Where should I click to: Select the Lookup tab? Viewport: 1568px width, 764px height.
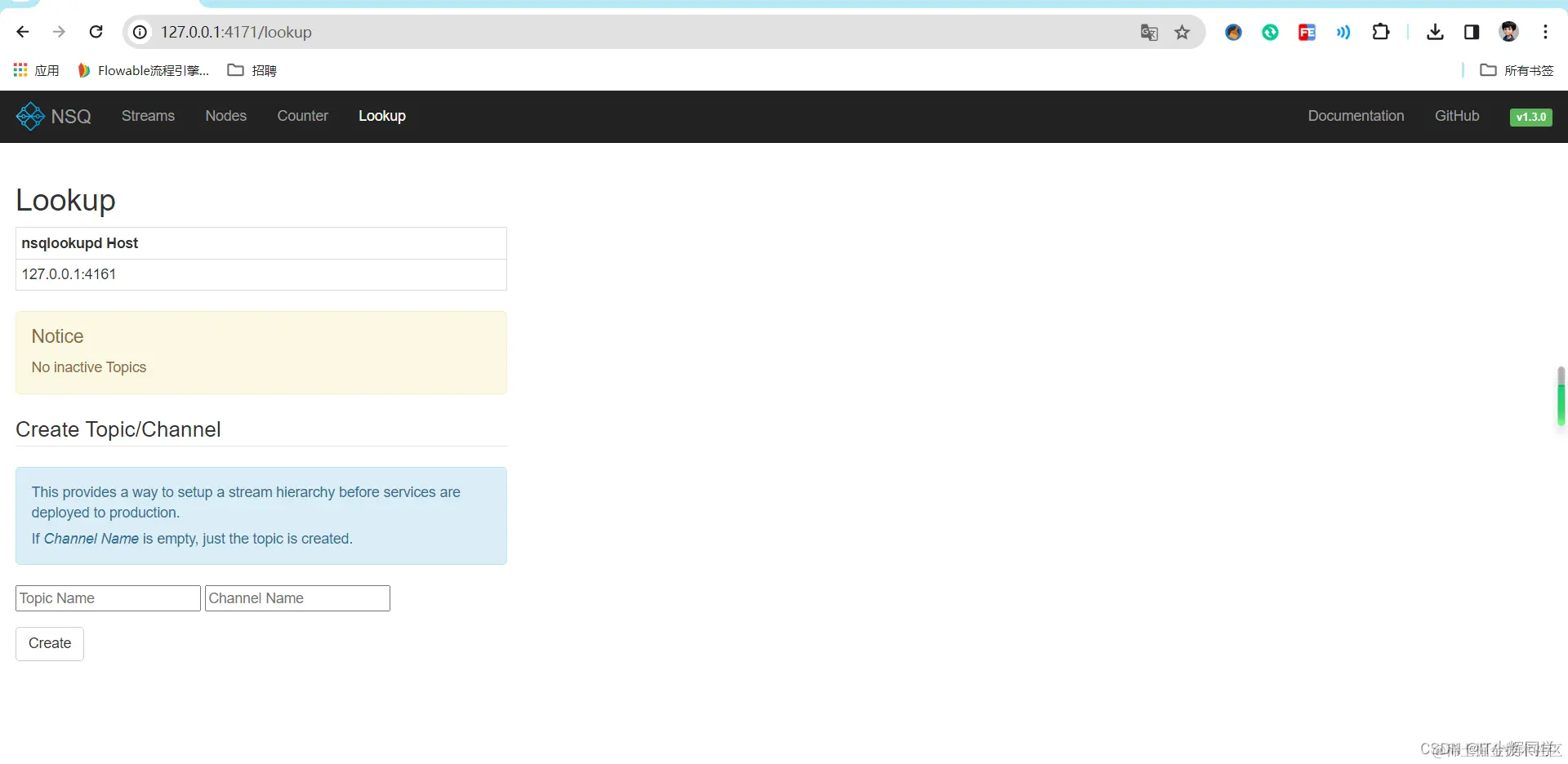(x=382, y=116)
